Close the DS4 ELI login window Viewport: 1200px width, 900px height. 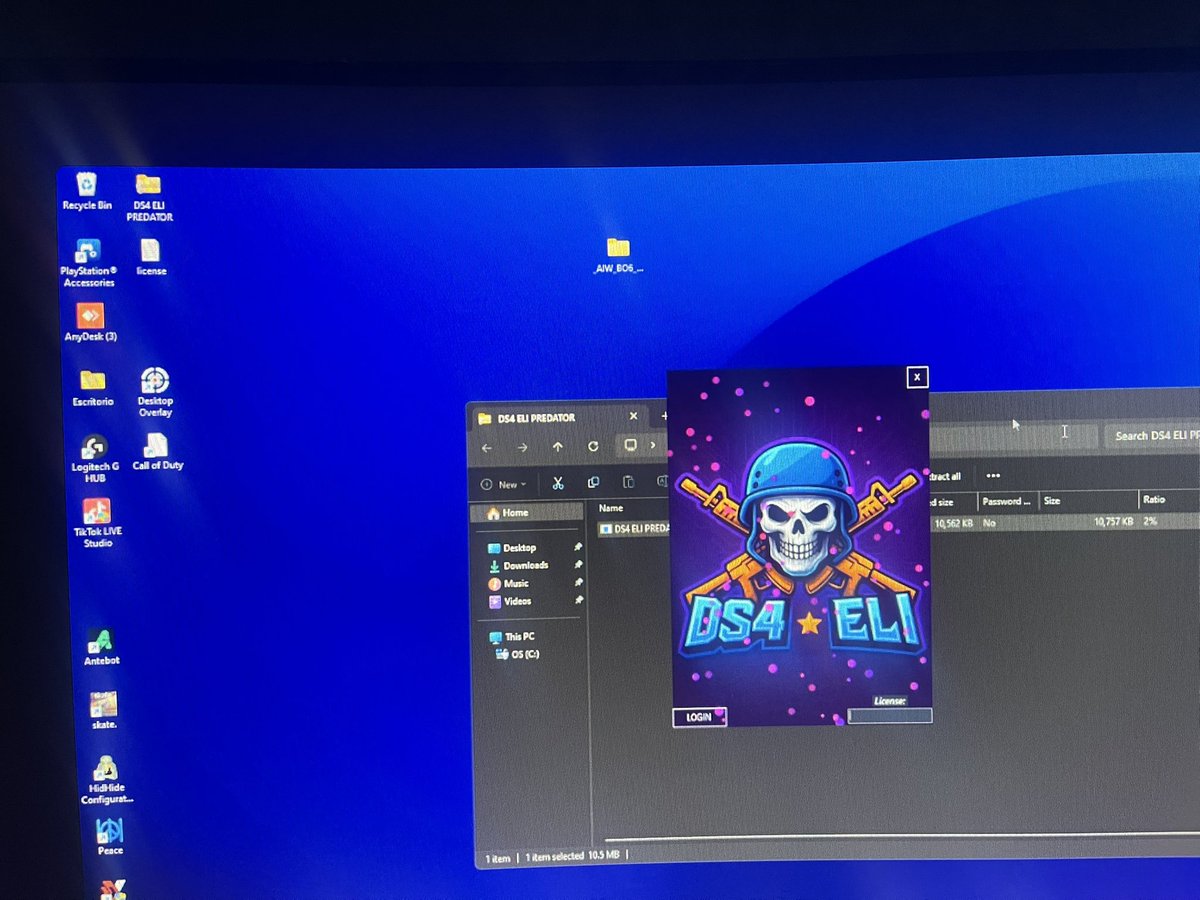click(917, 377)
